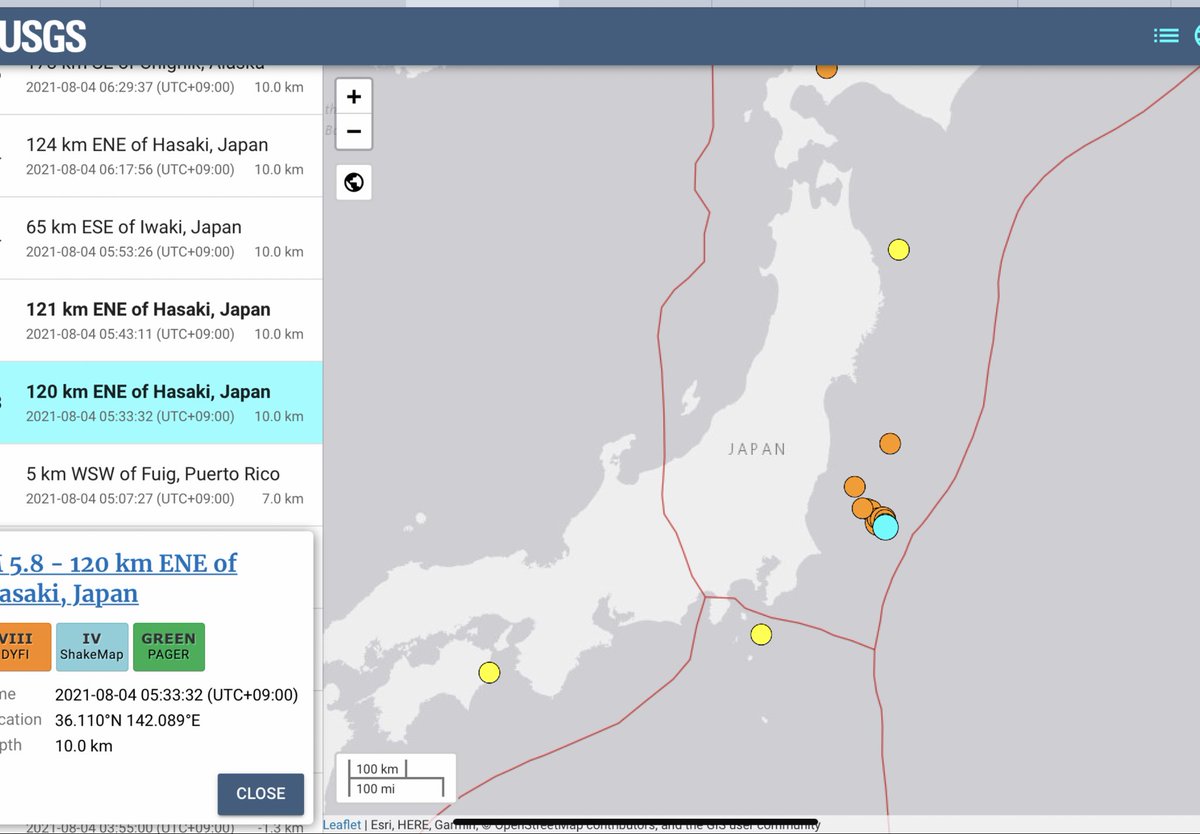Click the green PAGER badge
This screenshot has height=834, width=1200.
tap(169, 647)
